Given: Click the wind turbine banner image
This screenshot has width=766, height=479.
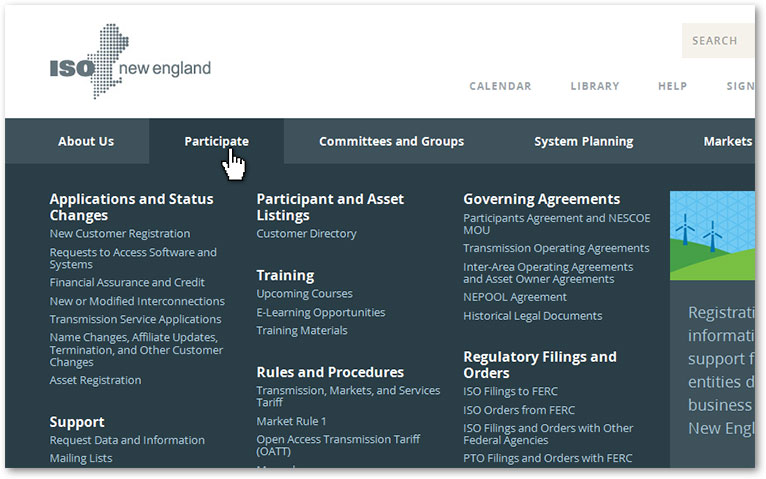Looking at the screenshot, I should point(712,235).
